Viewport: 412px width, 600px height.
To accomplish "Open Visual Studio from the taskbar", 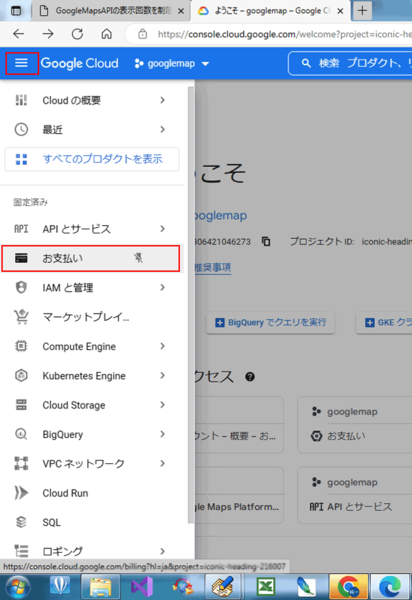I will click(142, 586).
